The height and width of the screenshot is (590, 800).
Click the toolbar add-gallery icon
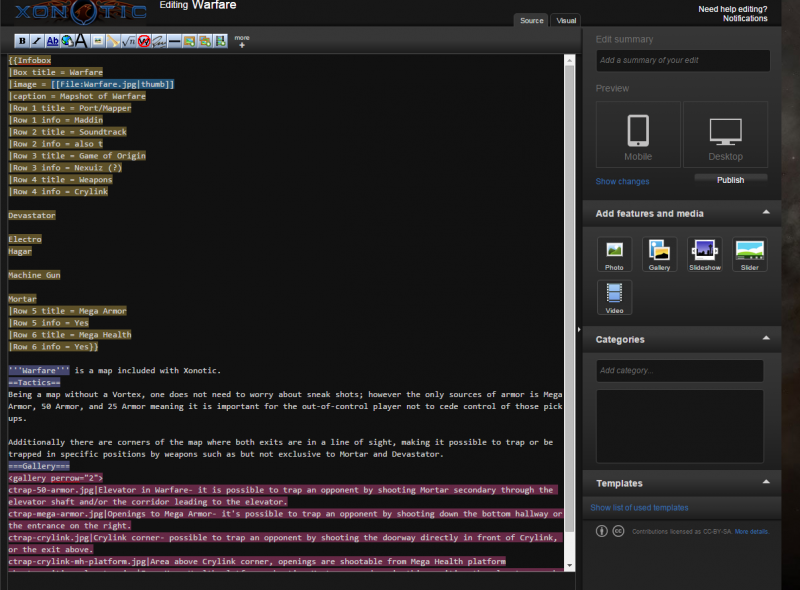[x=205, y=41]
